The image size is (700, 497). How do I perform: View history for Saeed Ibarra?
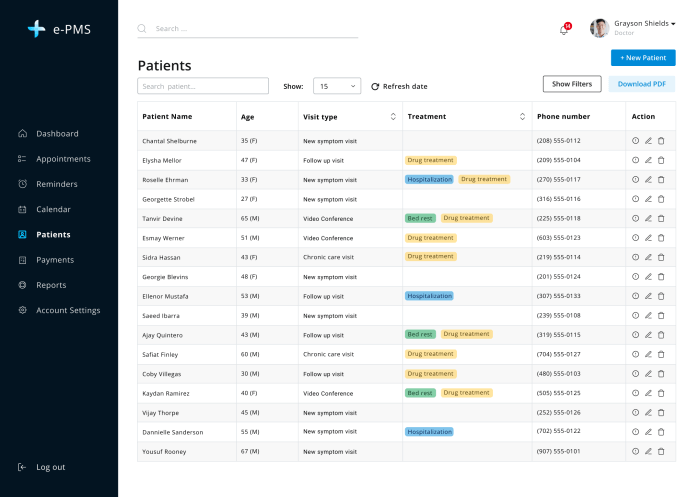tap(635, 315)
